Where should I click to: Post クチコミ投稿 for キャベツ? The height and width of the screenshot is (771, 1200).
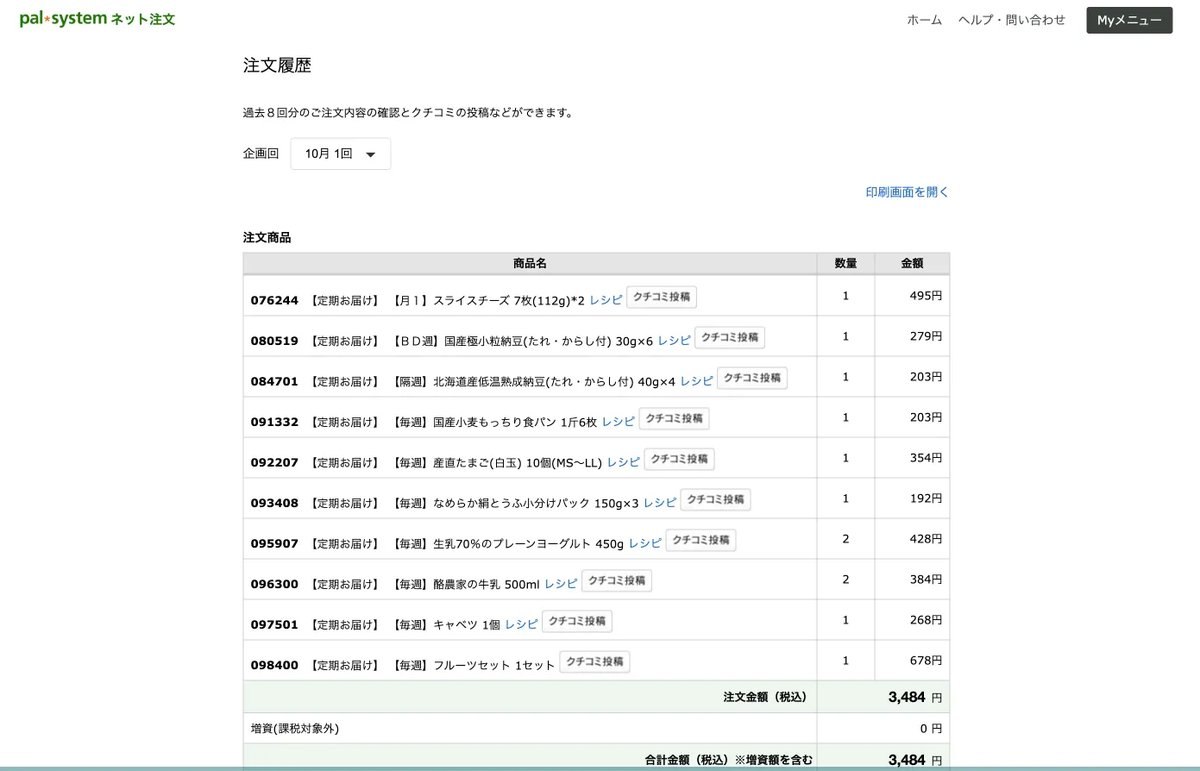tap(577, 621)
